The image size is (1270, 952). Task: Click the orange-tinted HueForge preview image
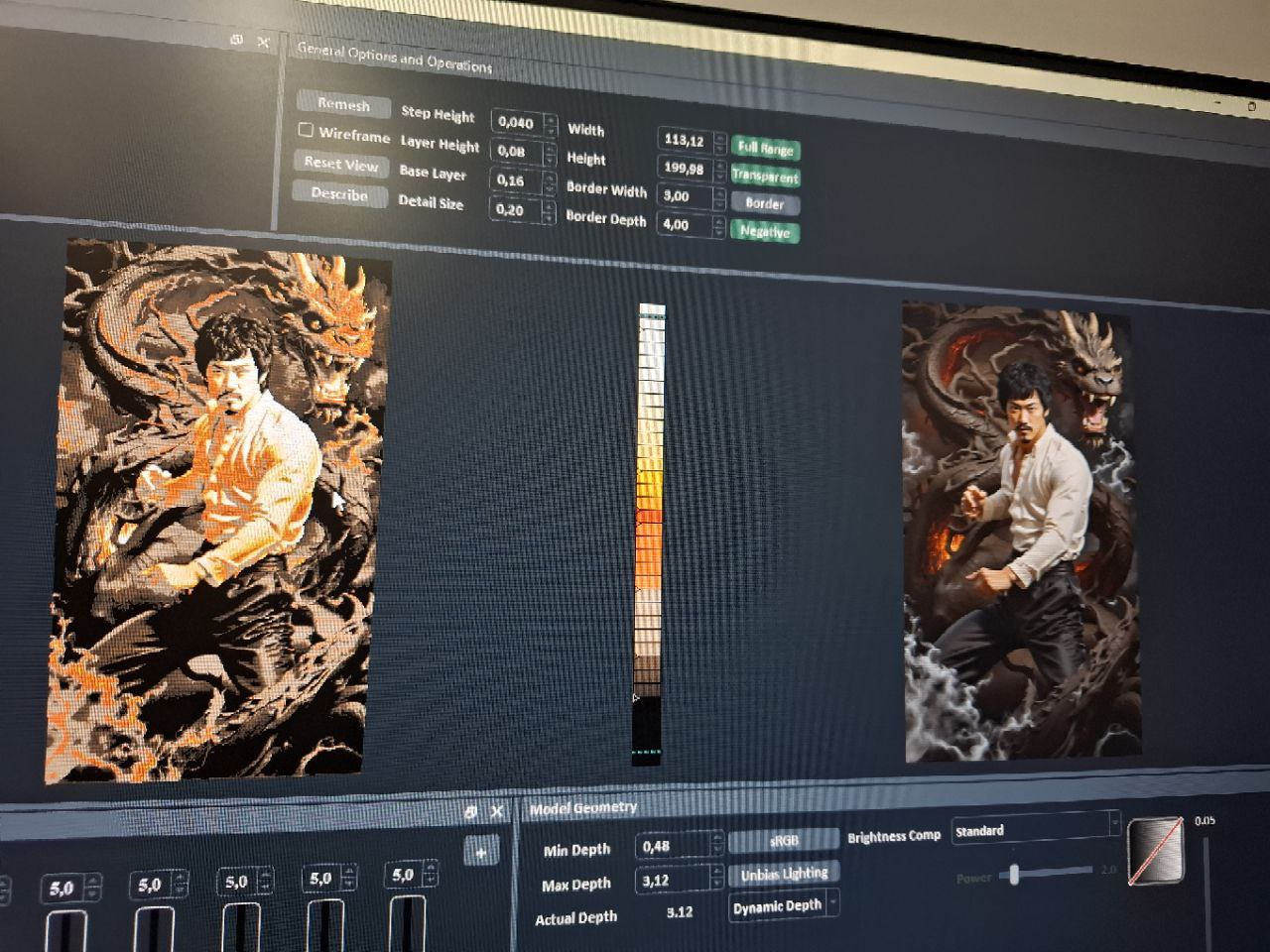218,511
